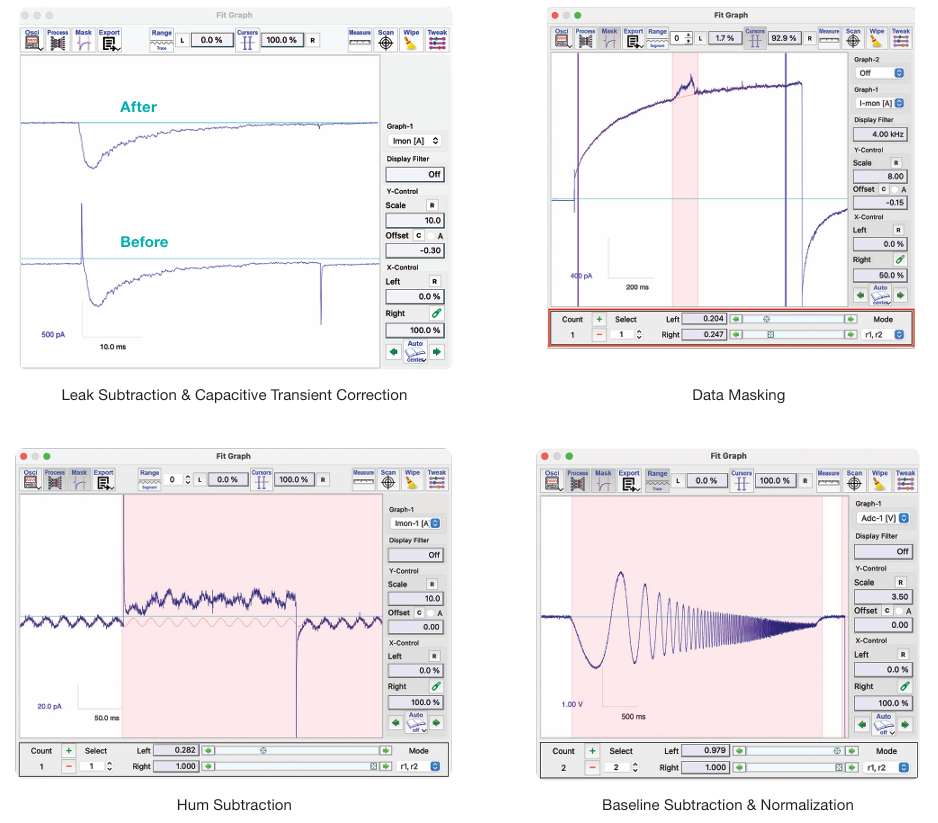Open Graph-1 I-mon [A] dropdown, Data Masking window

tap(880, 103)
